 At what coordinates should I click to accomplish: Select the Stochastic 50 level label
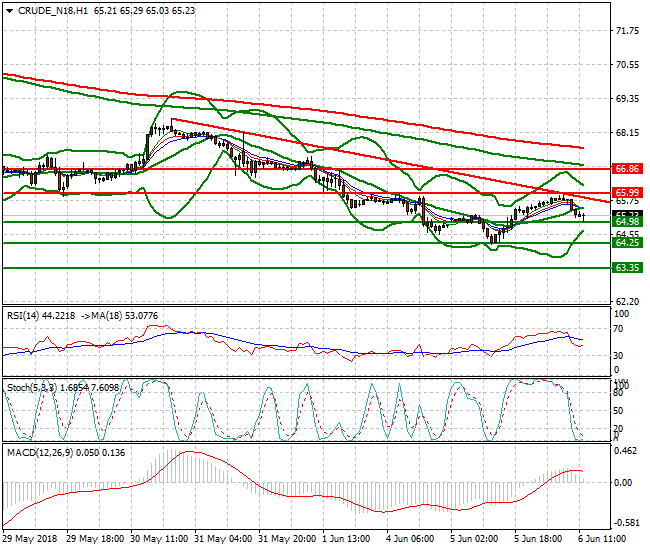(x=618, y=411)
